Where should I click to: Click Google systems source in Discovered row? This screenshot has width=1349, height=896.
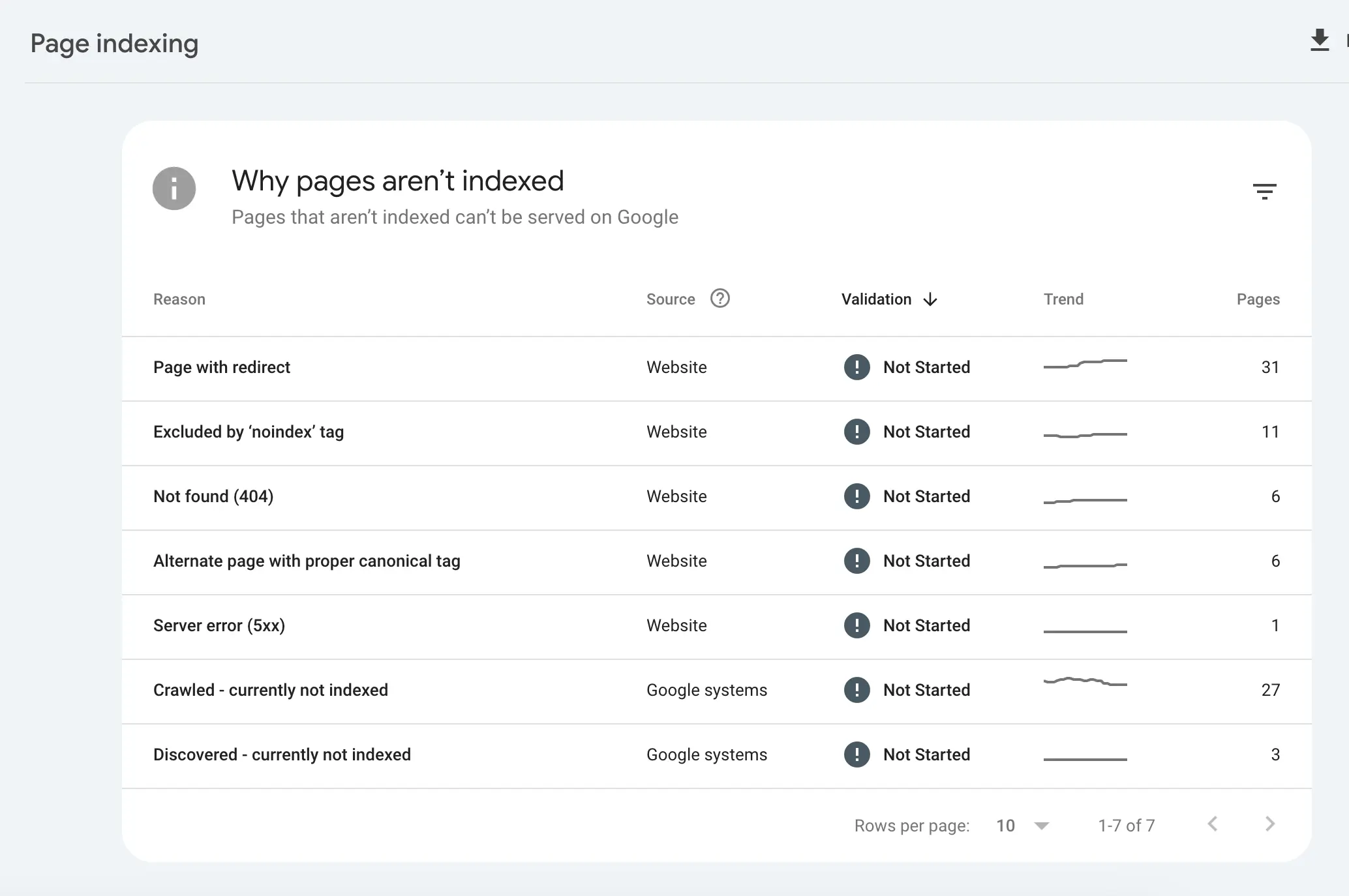tap(706, 754)
